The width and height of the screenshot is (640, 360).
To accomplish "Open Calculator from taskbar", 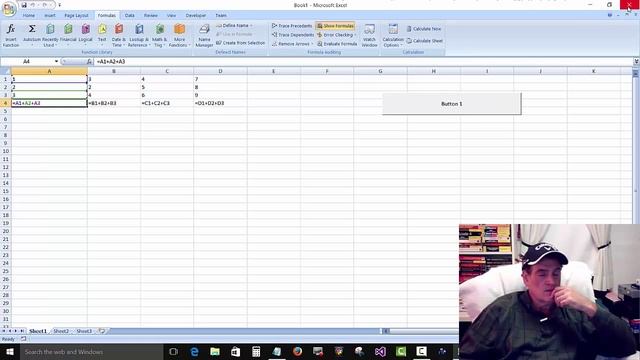I will 256,351.
